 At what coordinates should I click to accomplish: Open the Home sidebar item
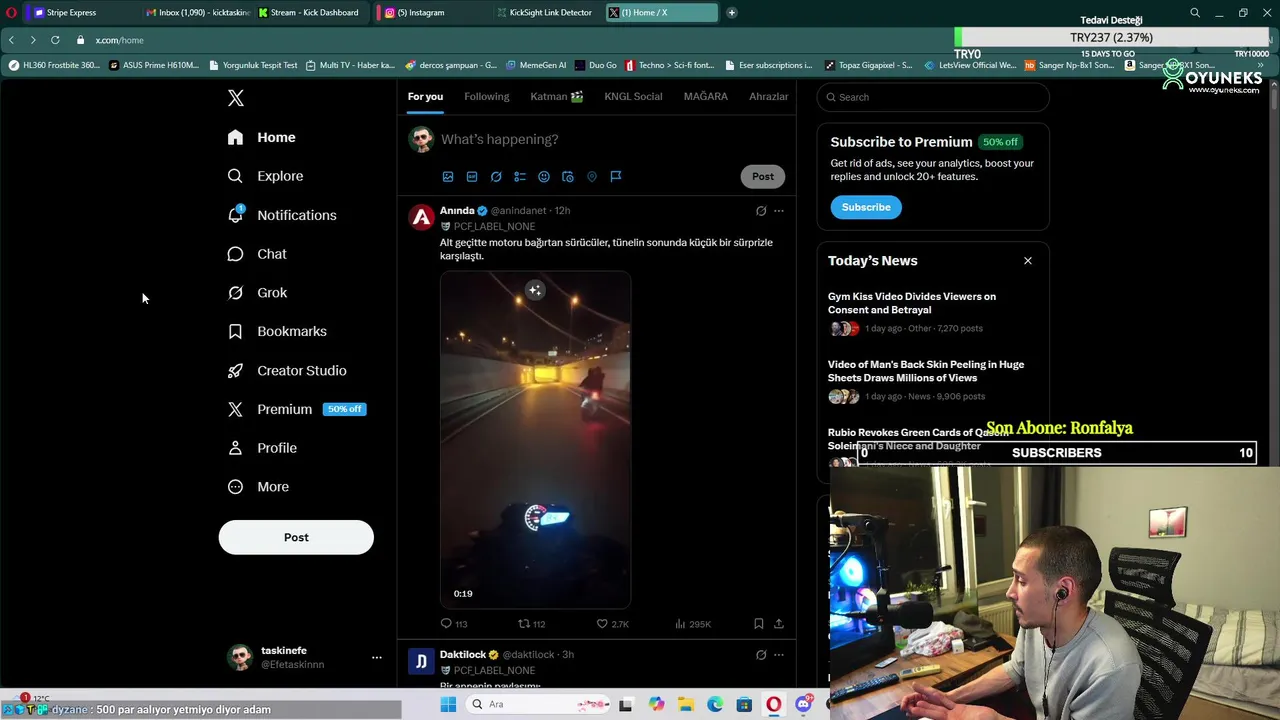point(262,137)
